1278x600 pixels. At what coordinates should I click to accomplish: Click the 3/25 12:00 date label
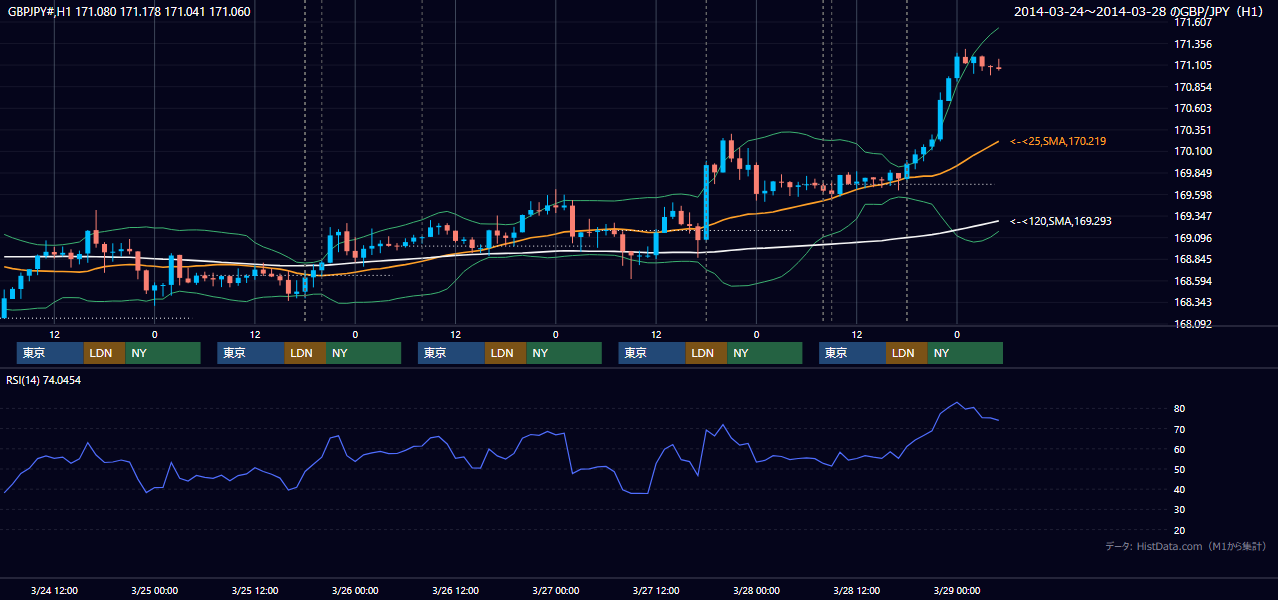[x=254, y=591]
